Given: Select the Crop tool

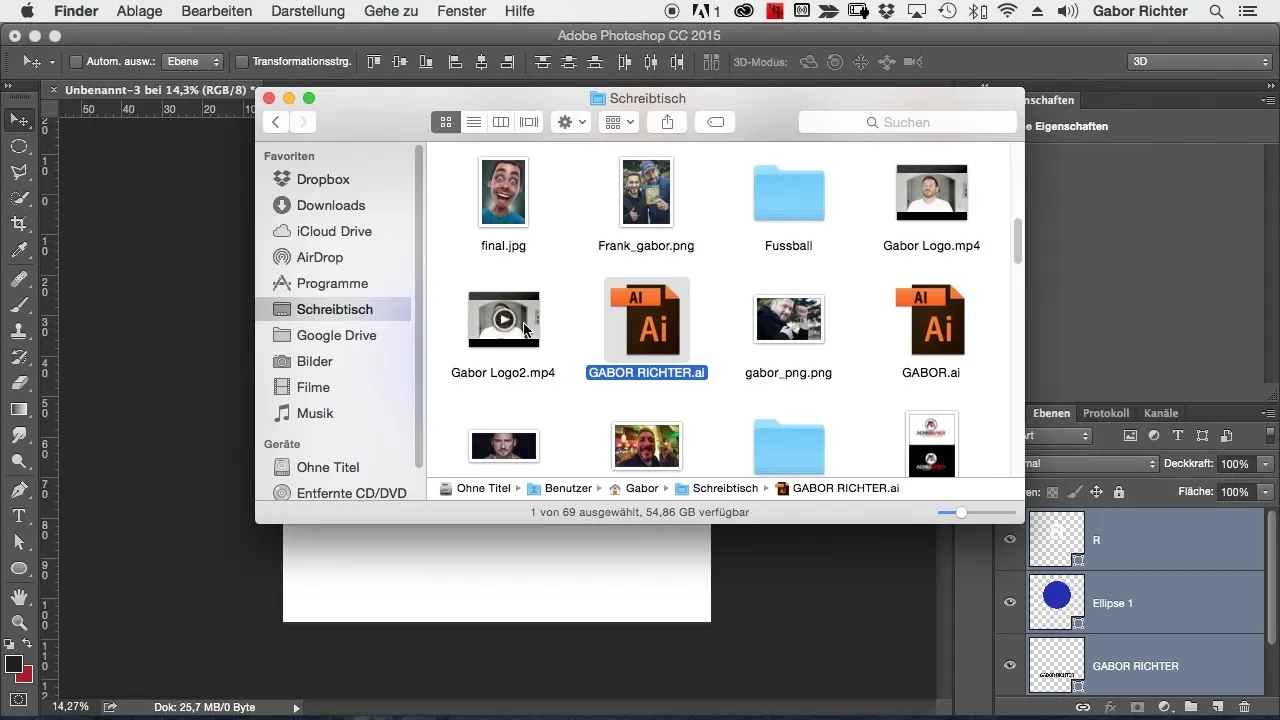Looking at the screenshot, I should tap(19, 224).
